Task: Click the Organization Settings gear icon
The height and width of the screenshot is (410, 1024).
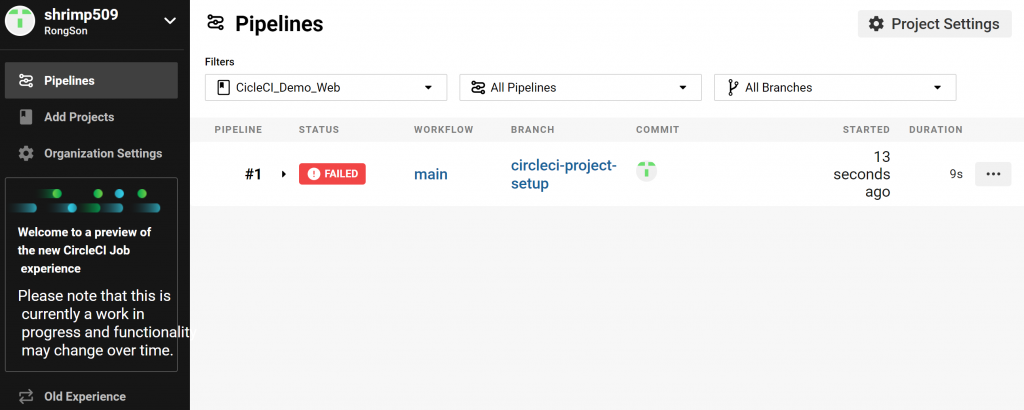Action: tap(26, 154)
